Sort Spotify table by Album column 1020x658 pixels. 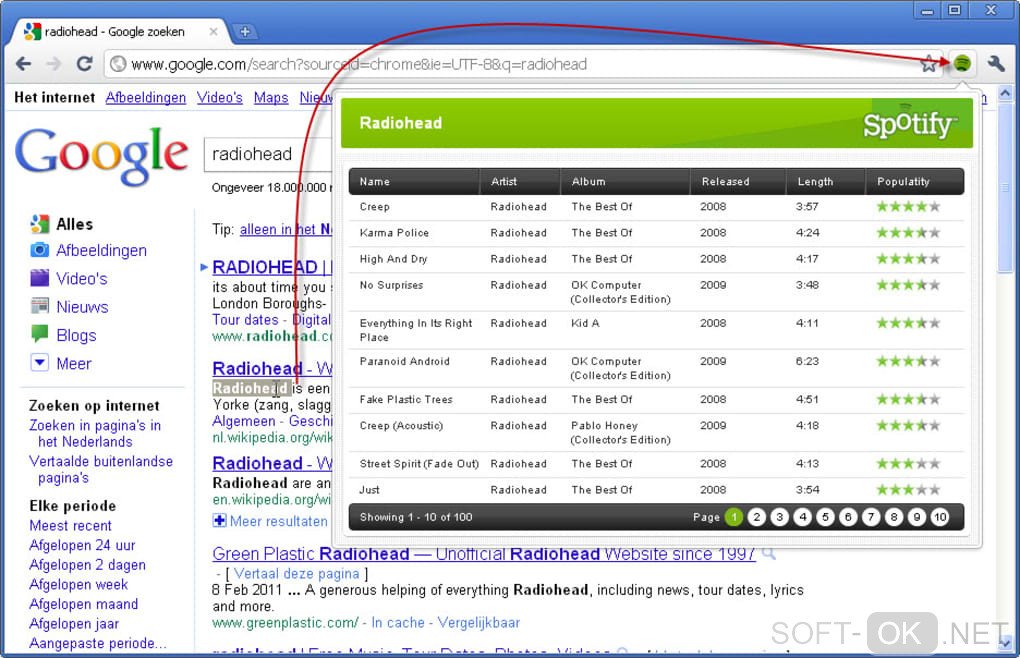coord(624,181)
